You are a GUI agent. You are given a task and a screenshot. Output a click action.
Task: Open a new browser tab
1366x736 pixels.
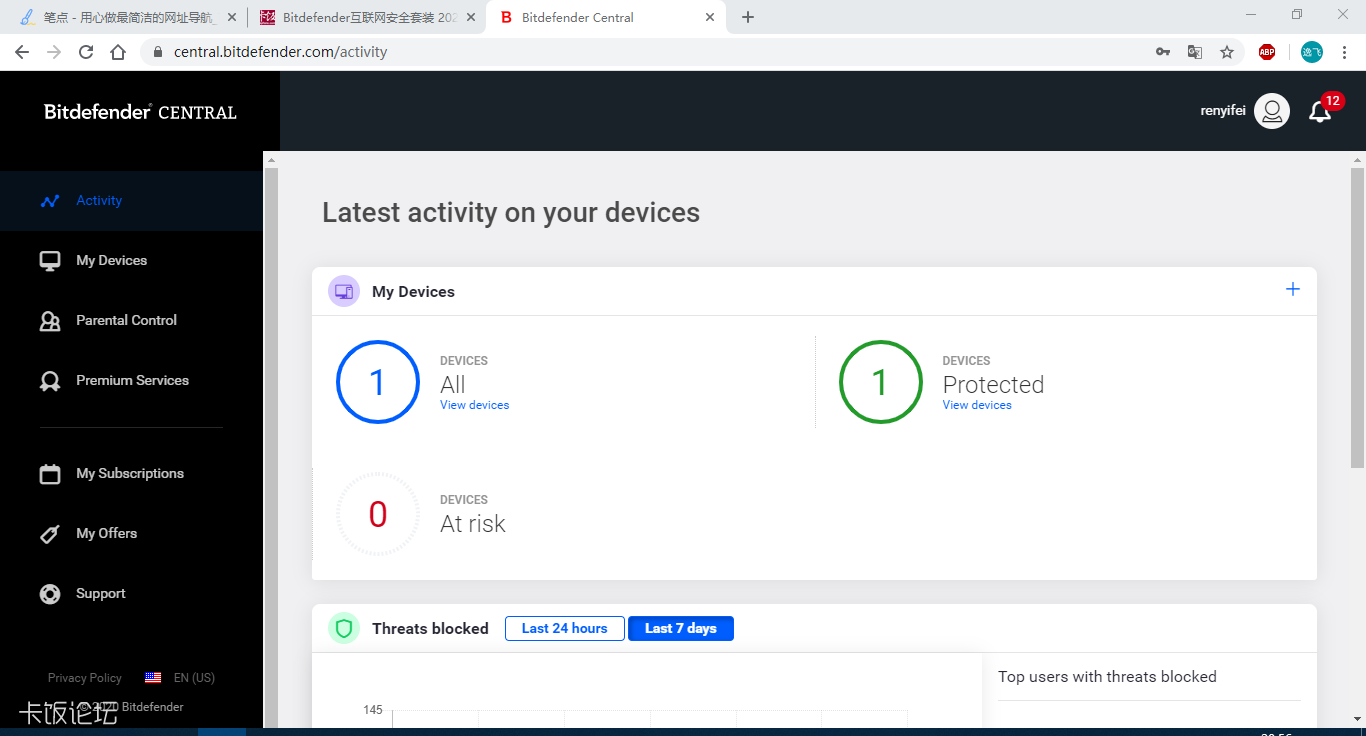pos(748,17)
